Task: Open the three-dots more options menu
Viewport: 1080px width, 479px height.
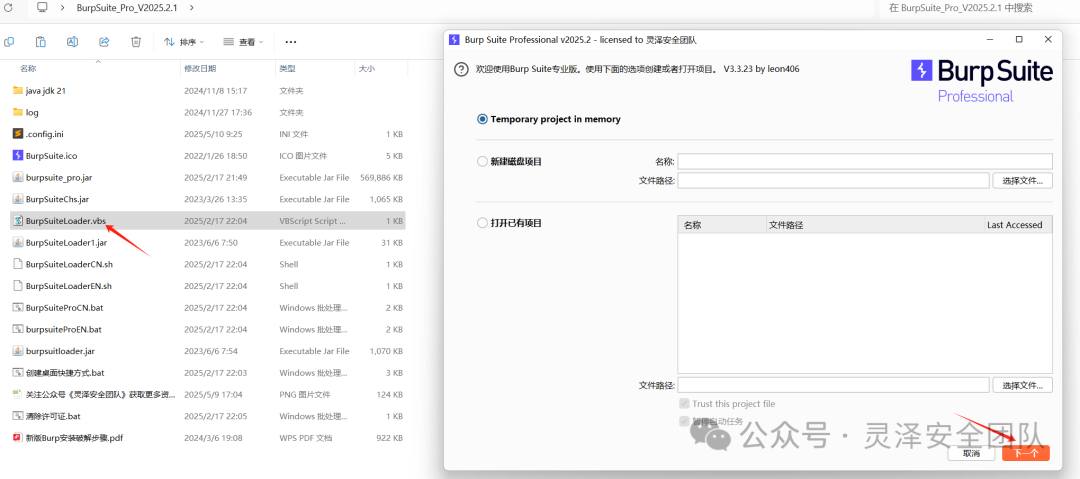Action: click(291, 42)
